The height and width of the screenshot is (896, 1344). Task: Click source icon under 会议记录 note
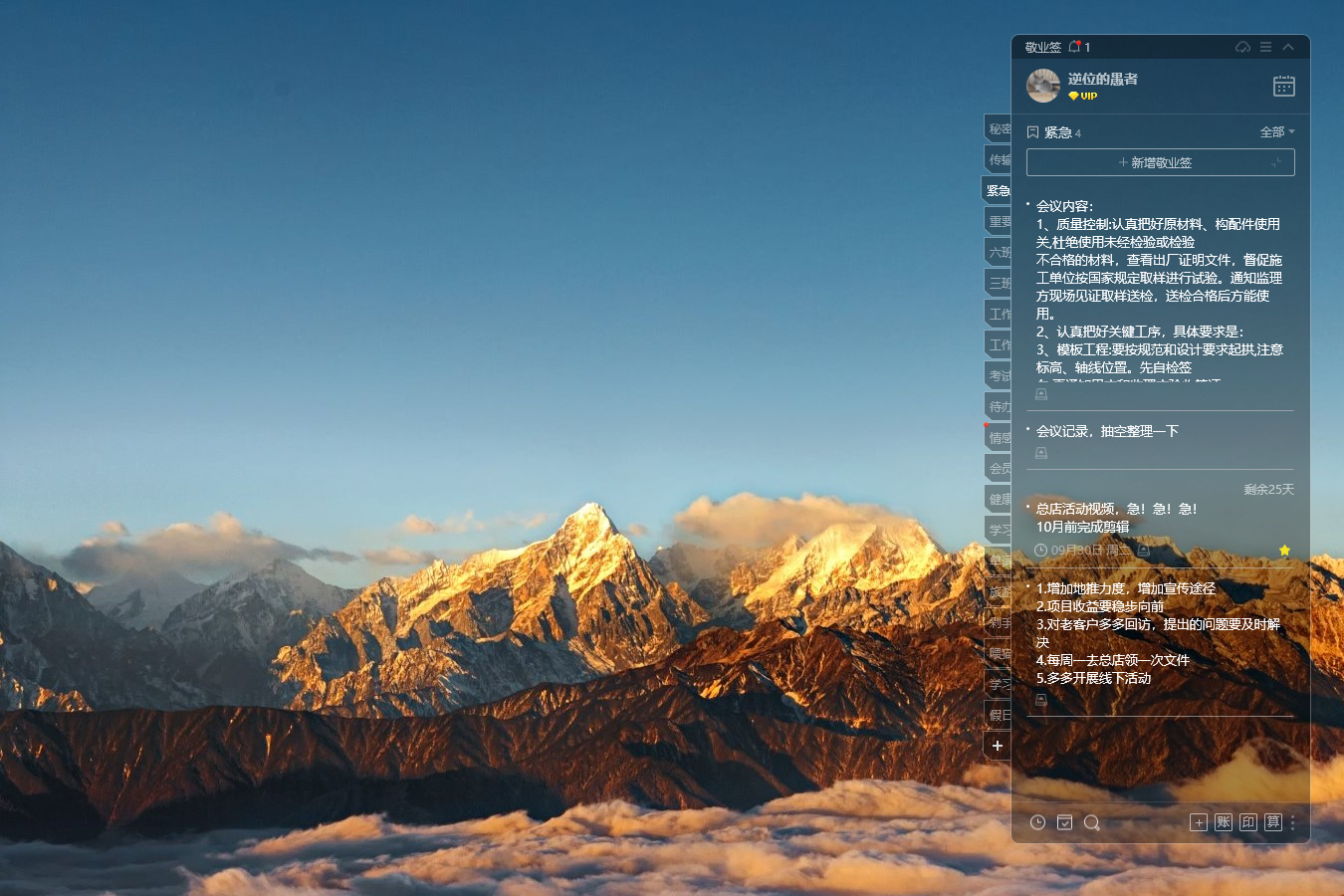click(x=1041, y=453)
